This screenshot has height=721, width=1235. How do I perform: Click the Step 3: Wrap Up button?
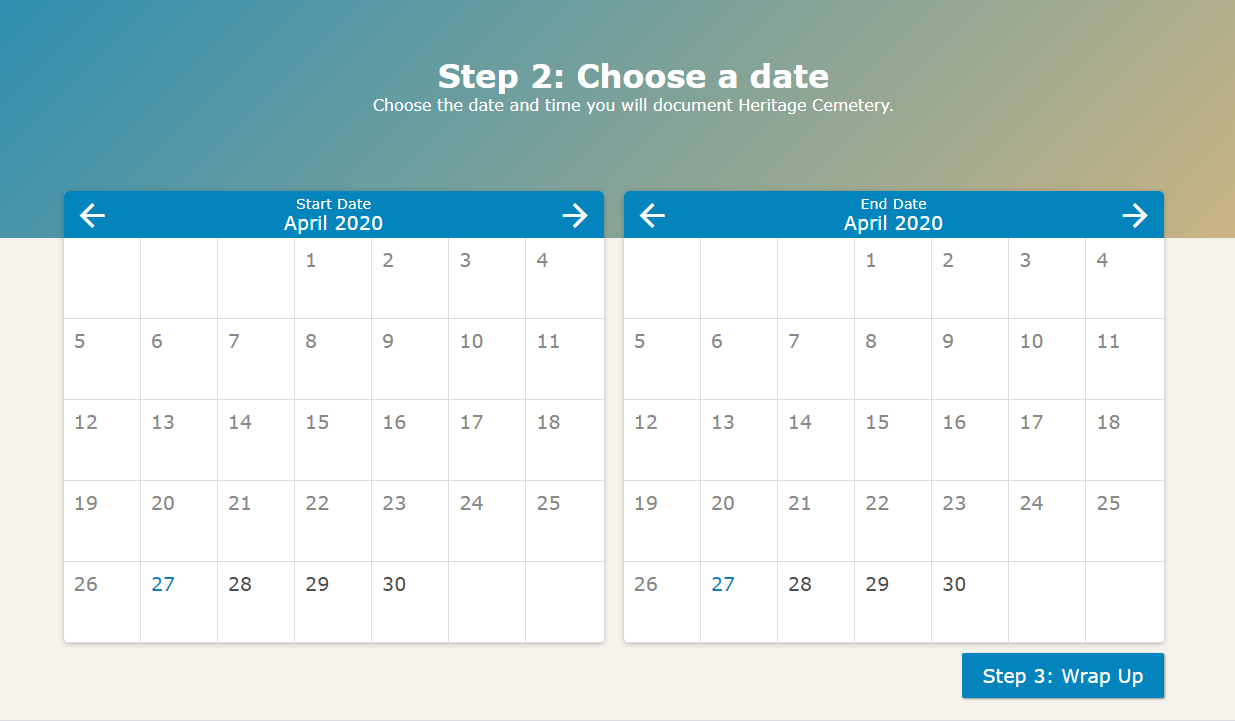(x=1063, y=676)
